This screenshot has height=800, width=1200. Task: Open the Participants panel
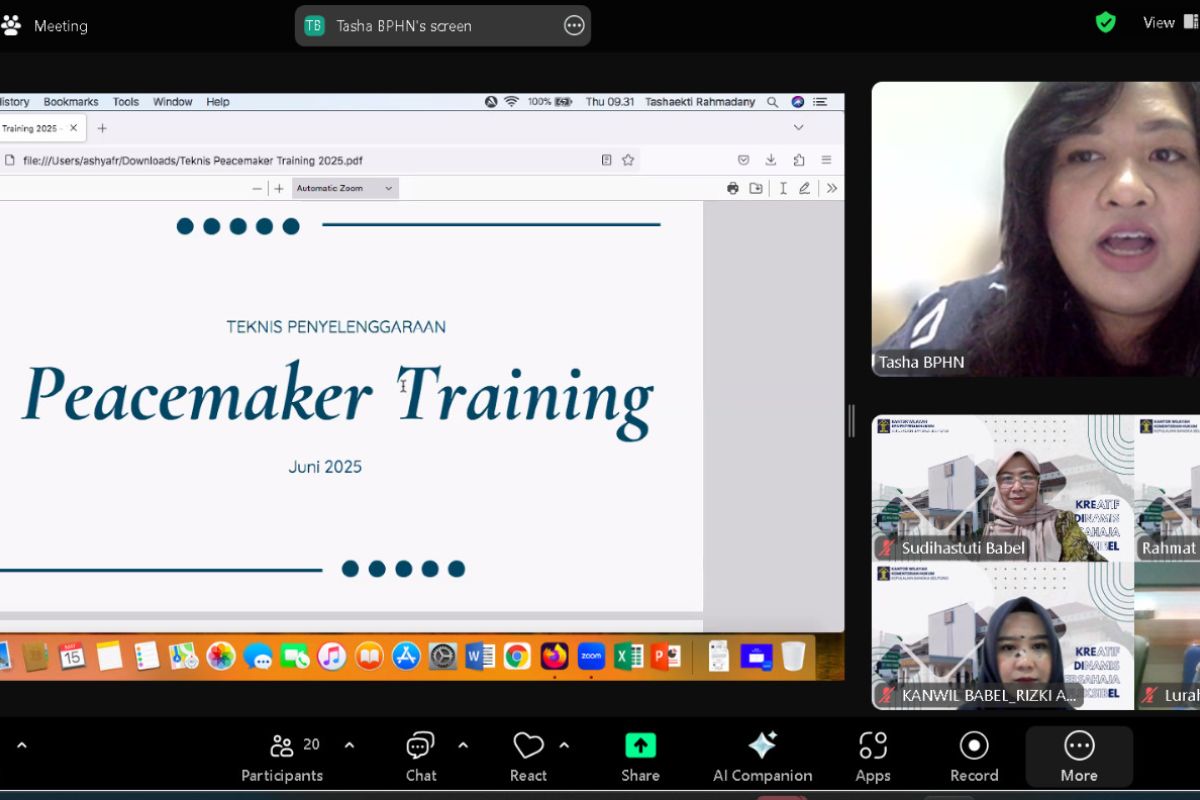[x=282, y=757]
